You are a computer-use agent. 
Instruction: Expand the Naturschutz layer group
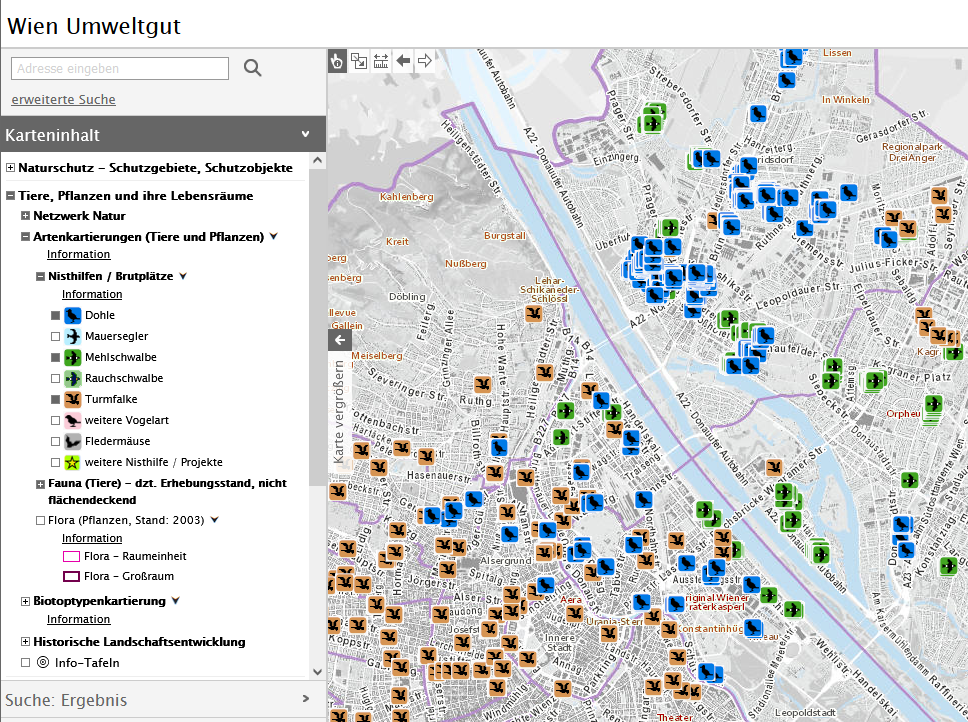click(x=11, y=168)
